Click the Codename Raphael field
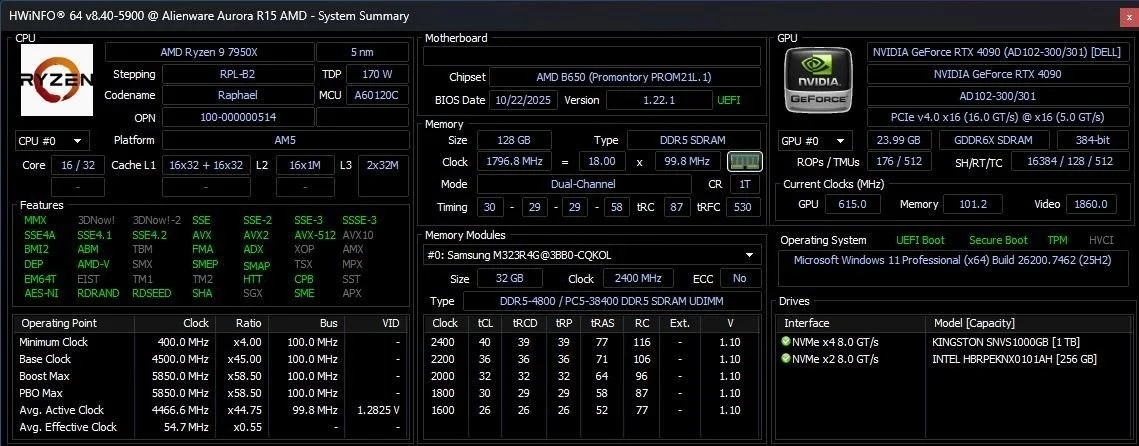The height and width of the screenshot is (446, 1139). [x=238, y=95]
